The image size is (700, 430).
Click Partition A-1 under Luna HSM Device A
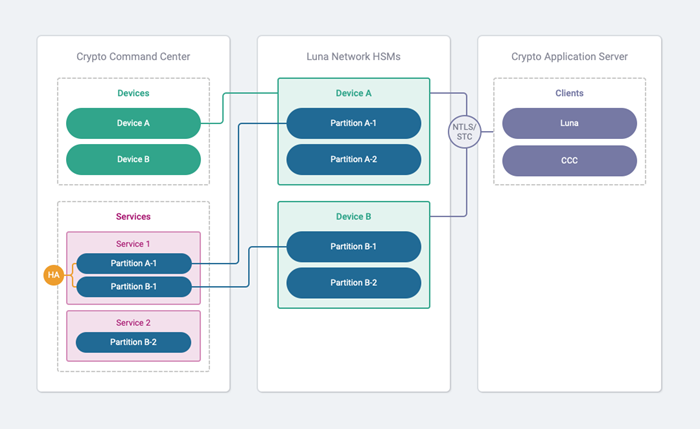click(x=353, y=124)
